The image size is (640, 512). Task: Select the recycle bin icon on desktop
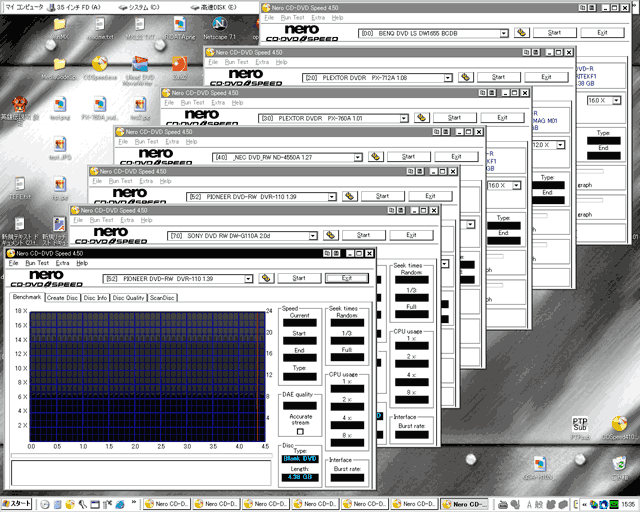point(619,467)
